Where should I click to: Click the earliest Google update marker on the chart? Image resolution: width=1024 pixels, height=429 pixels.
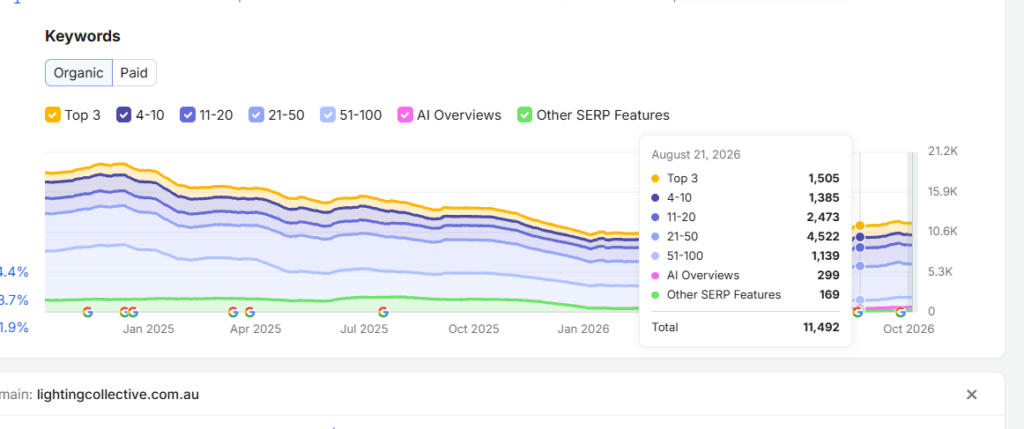[88, 312]
